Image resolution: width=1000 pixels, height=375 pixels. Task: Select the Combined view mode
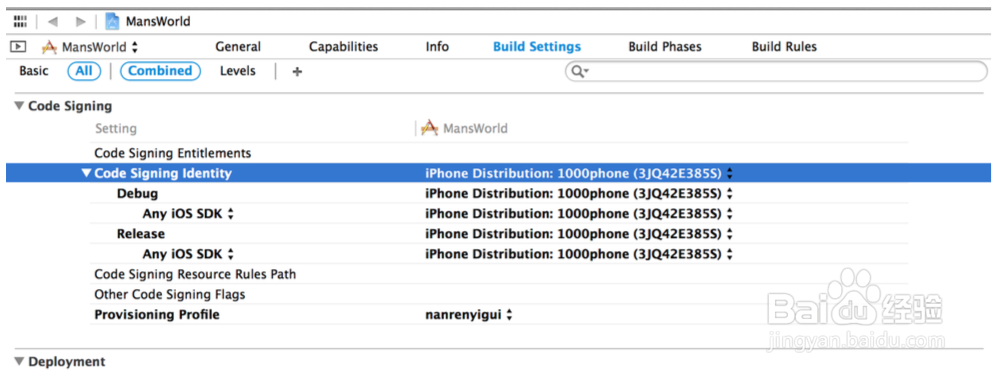[160, 71]
